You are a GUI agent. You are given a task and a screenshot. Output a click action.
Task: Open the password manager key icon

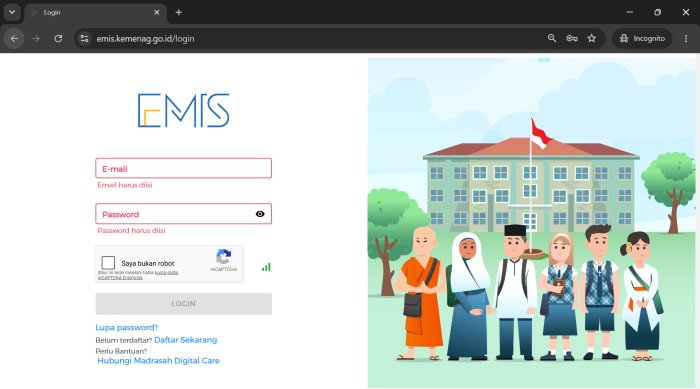(x=572, y=38)
